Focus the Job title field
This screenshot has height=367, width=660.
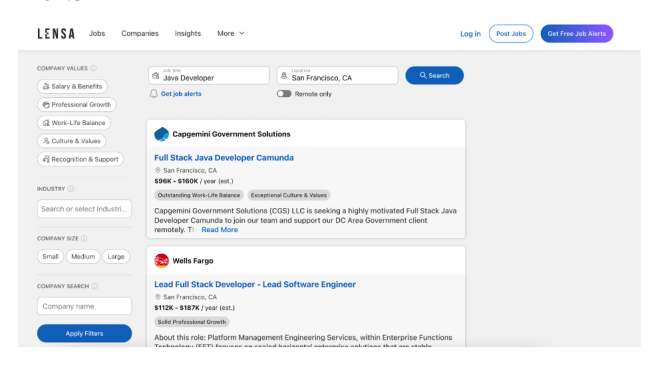209,75
